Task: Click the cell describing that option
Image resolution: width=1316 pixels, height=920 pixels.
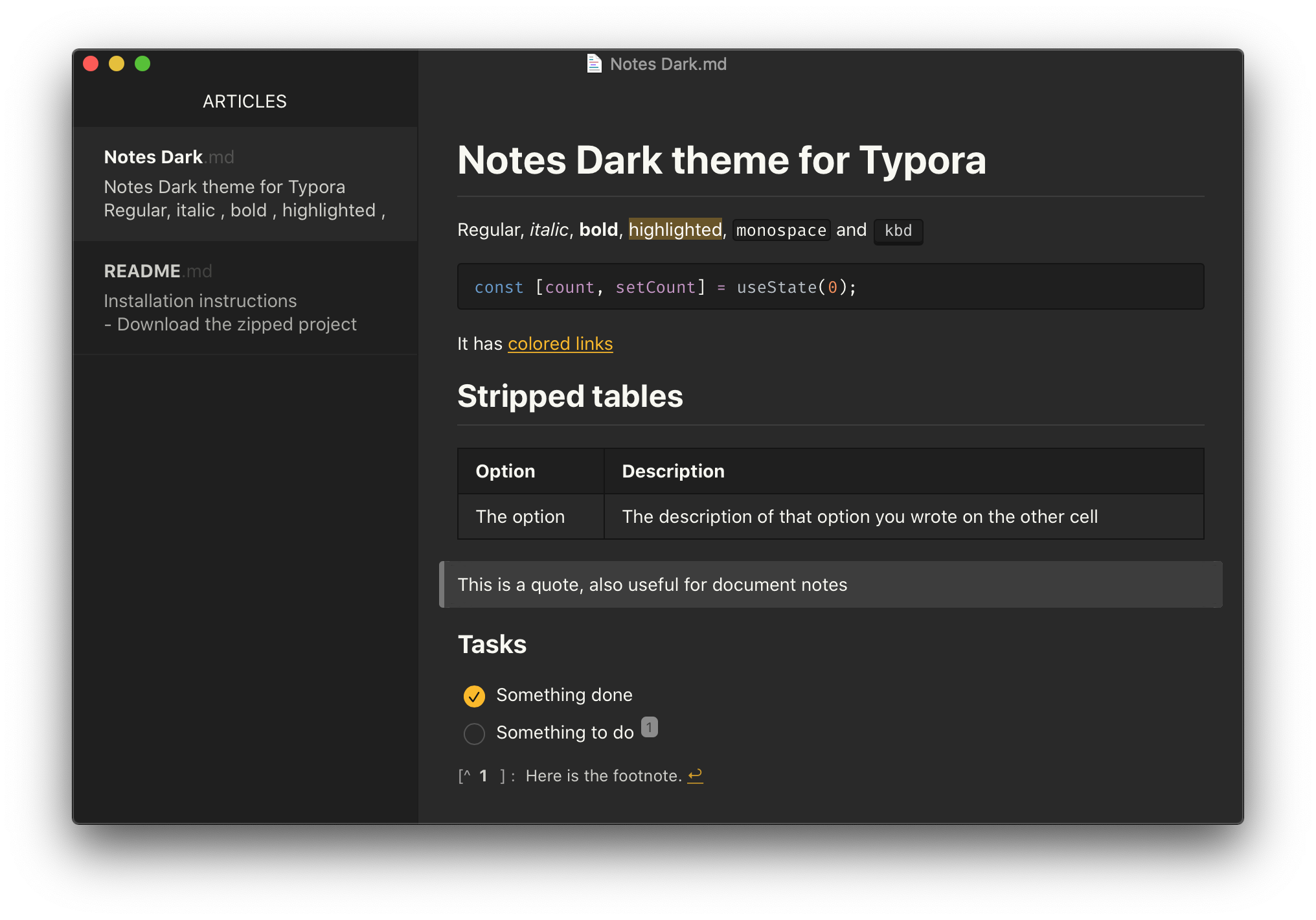Action: (x=903, y=516)
